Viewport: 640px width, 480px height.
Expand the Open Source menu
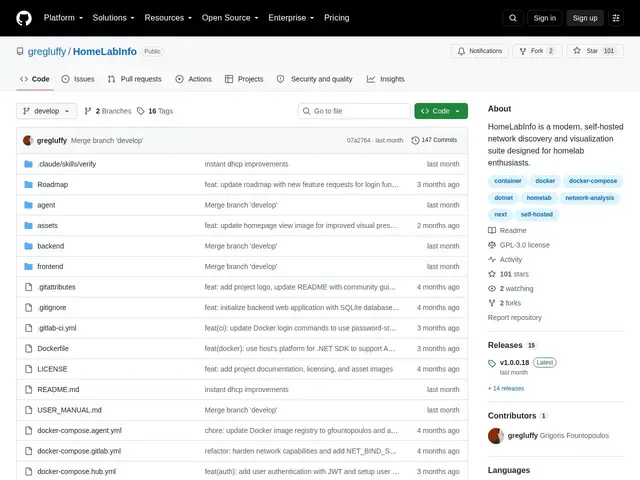pos(230,18)
